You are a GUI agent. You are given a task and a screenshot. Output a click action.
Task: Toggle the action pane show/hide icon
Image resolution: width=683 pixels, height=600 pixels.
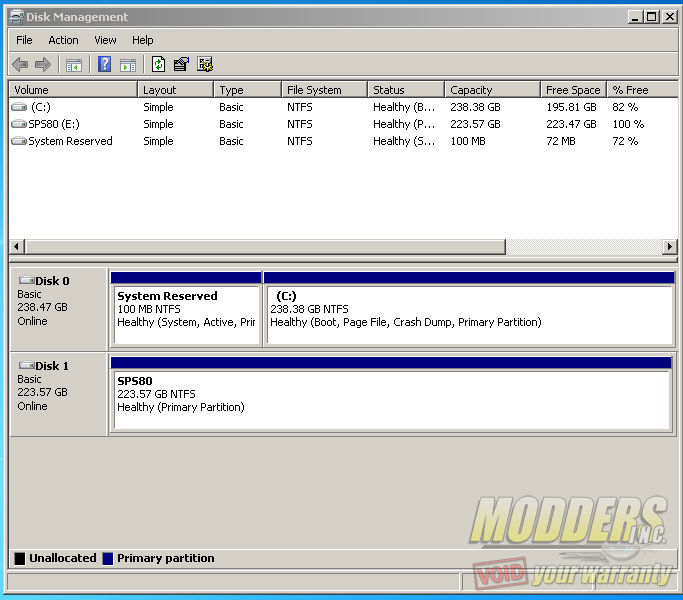[x=128, y=65]
